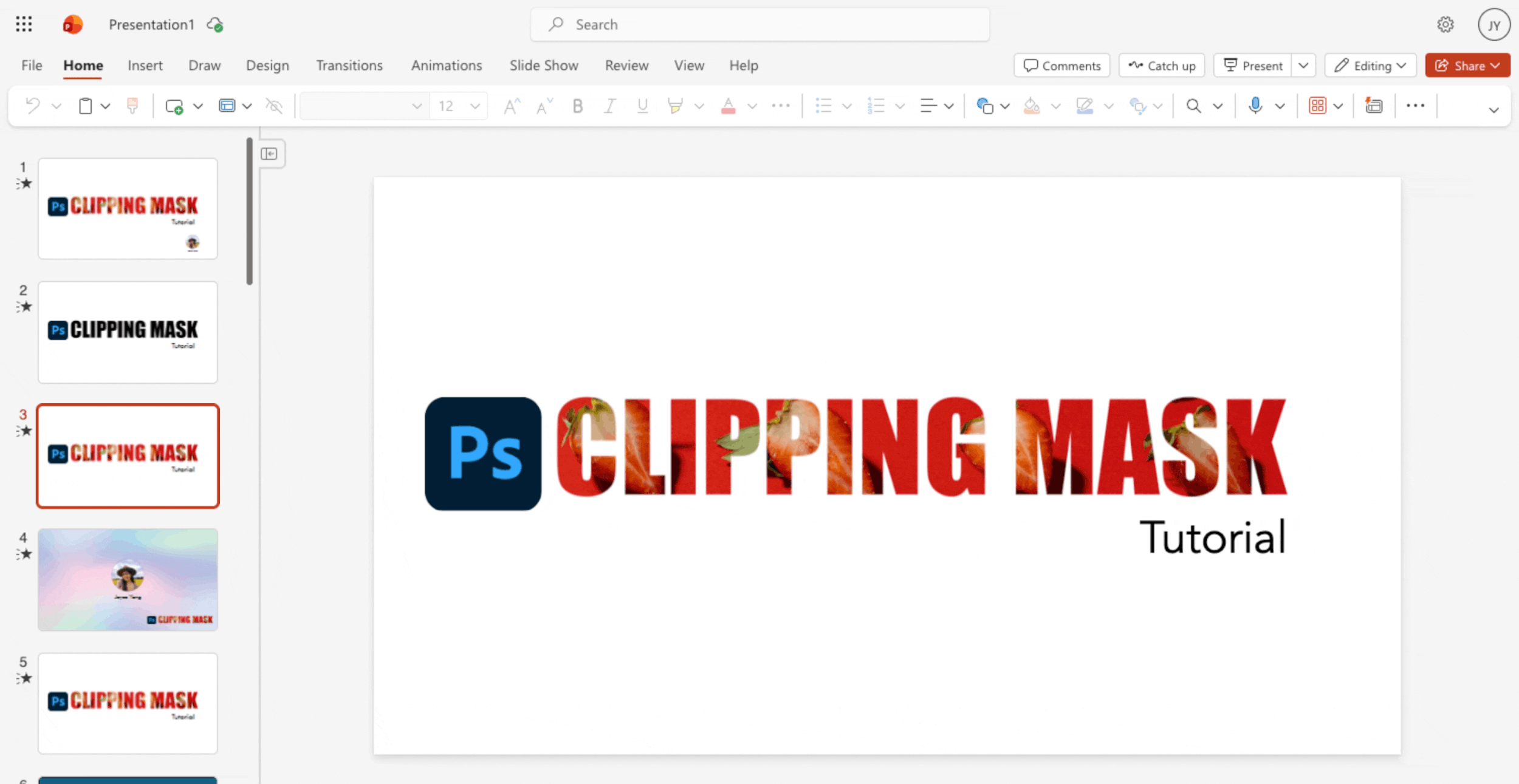Select slide 4 thumbnail
Image resolution: width=1519 pixels, height=784 pixels.
[x=128, y=579]
